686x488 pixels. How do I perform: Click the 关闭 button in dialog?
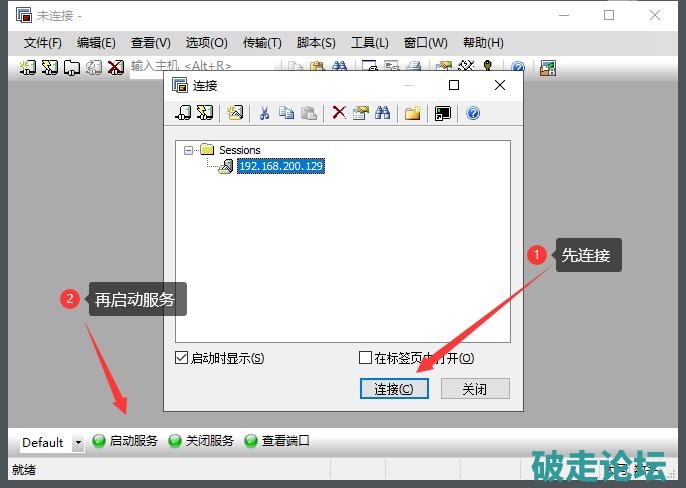(x=475, y=389)
